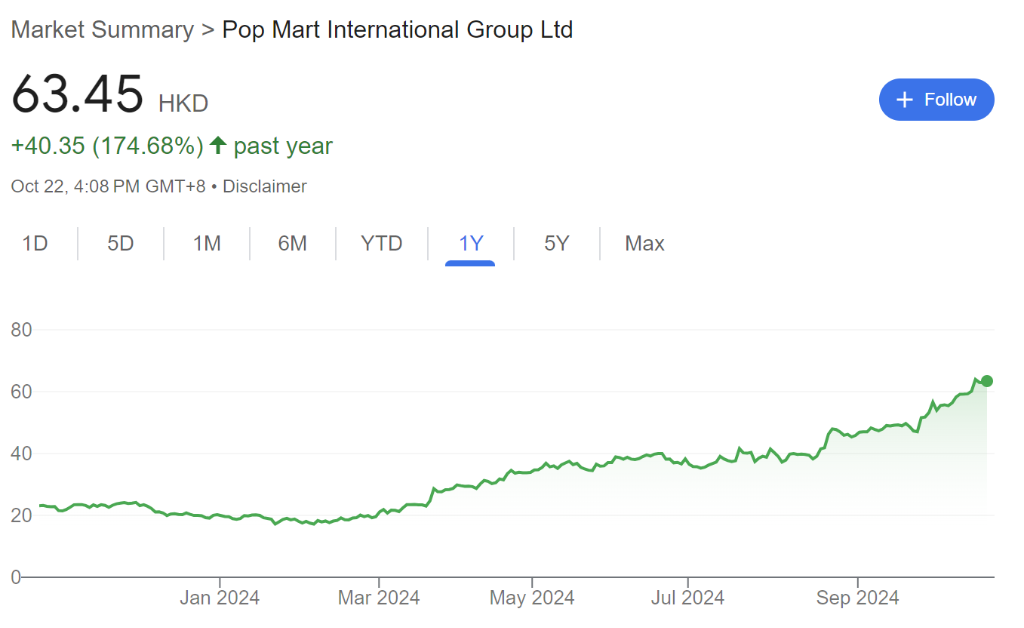1024x628 pixels.
Task: Select the active 1Y tab
Action: click(x=470, y=244)
